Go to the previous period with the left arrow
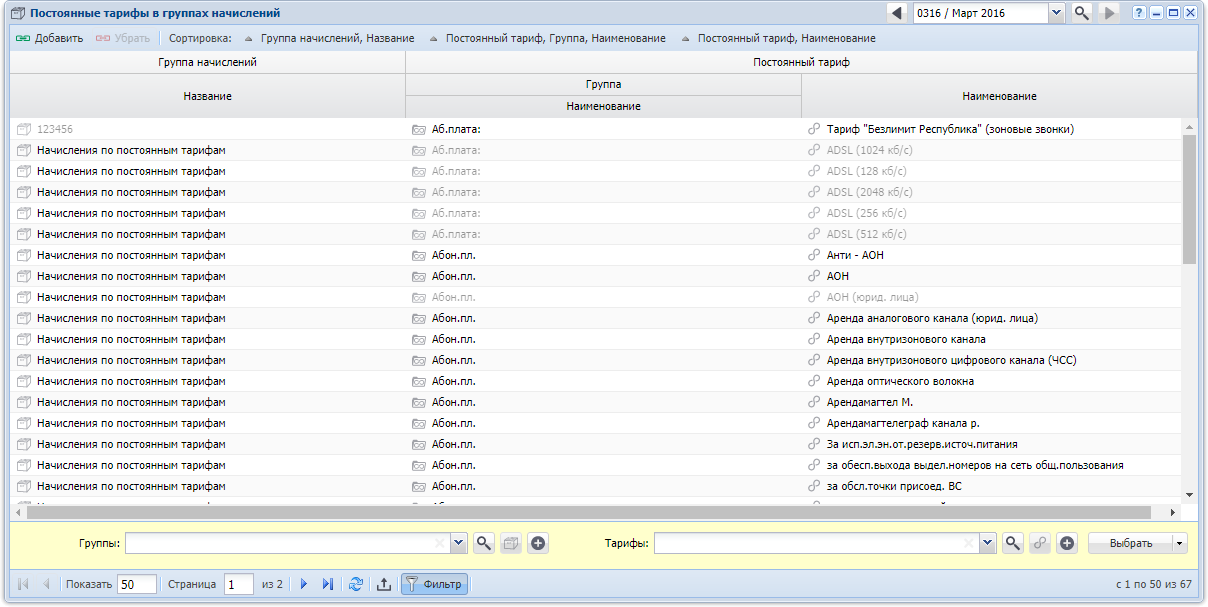Image resolution: width=1208 pixels, height=607 pixels. tap(897, 13)
